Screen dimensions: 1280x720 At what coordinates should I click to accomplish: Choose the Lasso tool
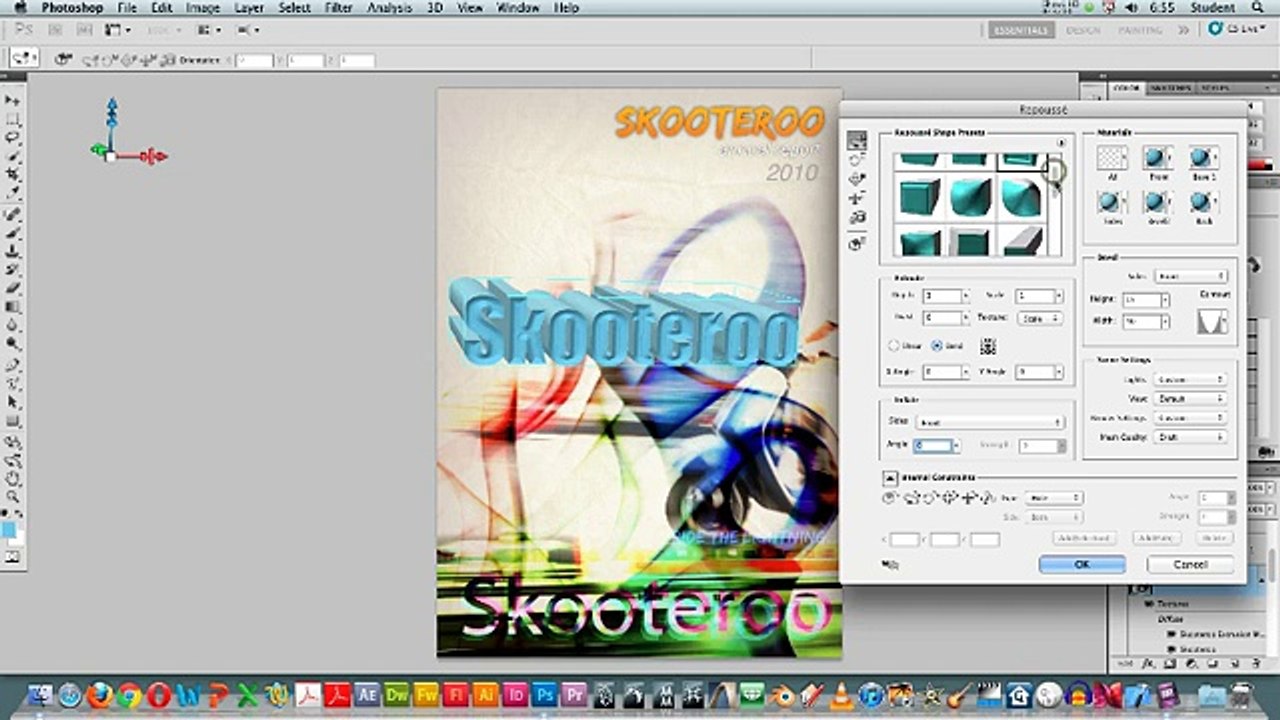click(13, 139)
